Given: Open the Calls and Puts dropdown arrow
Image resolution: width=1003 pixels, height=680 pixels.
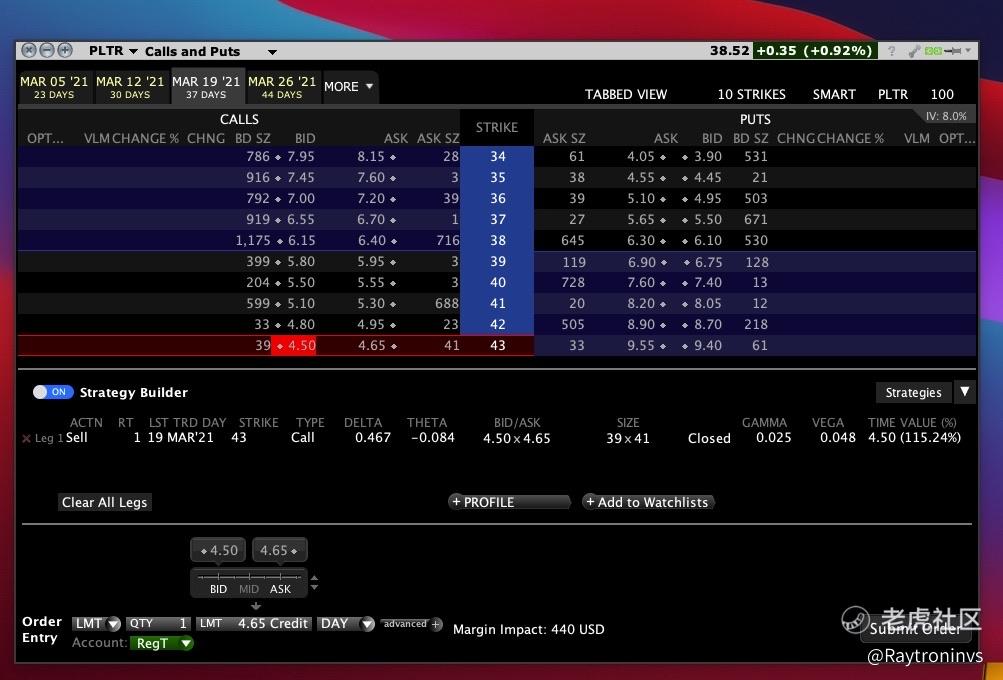Looking at the screenshot, I should pos(272,52).
